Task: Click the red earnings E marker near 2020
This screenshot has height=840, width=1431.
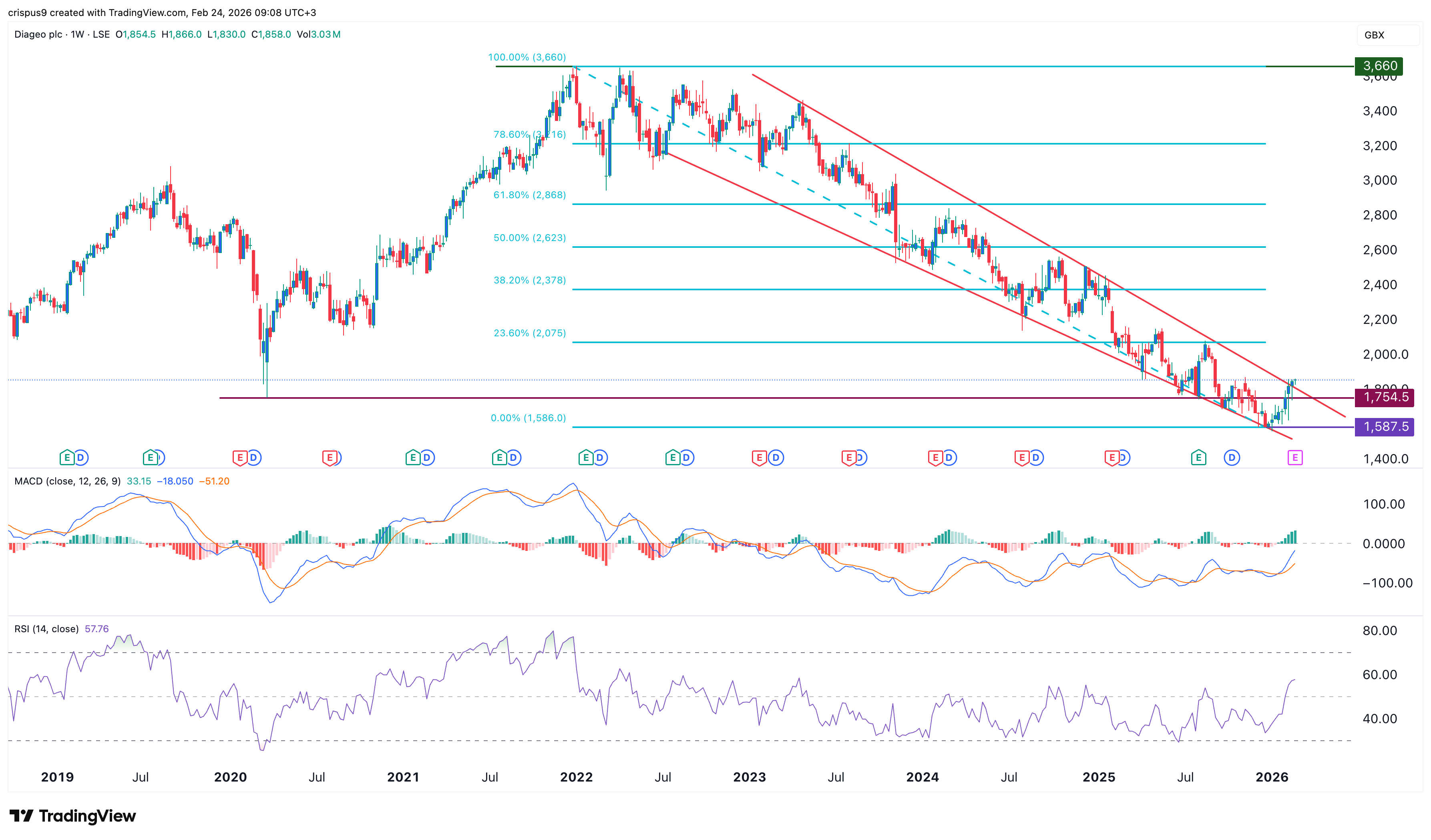Action: coord(240,457)
